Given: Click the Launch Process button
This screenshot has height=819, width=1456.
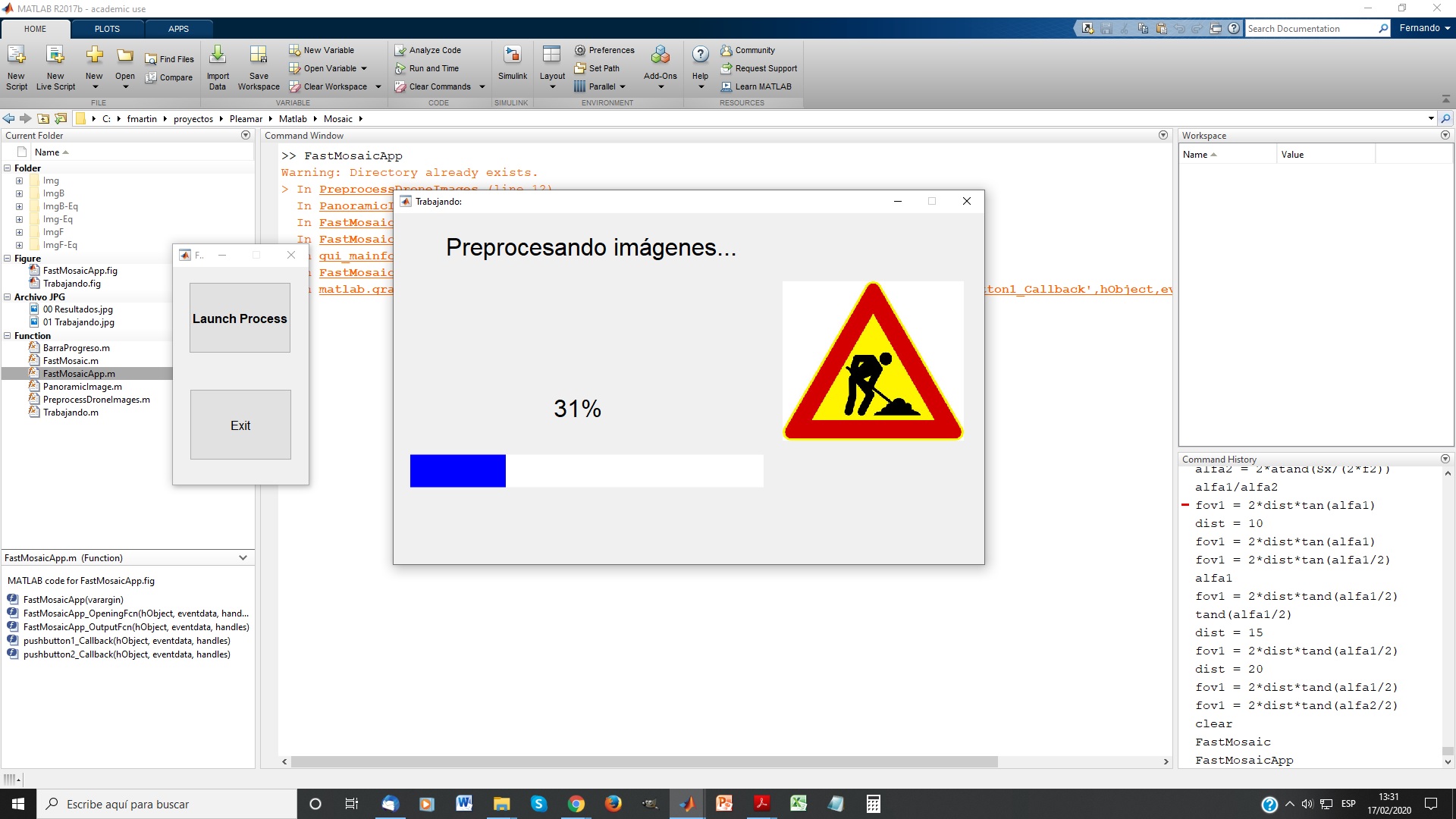Looking at the screenshot, I should tap(240, 318).
